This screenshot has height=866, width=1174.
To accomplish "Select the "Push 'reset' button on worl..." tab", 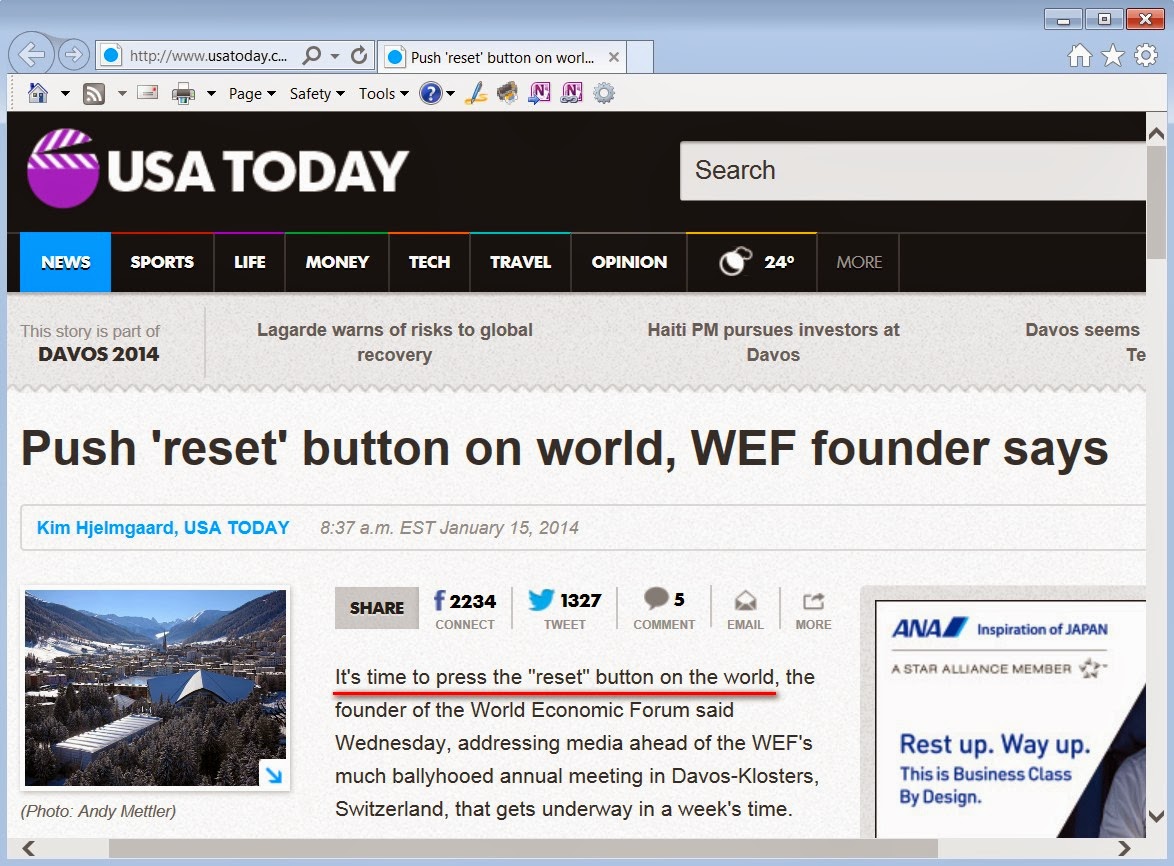I will 502,57.
